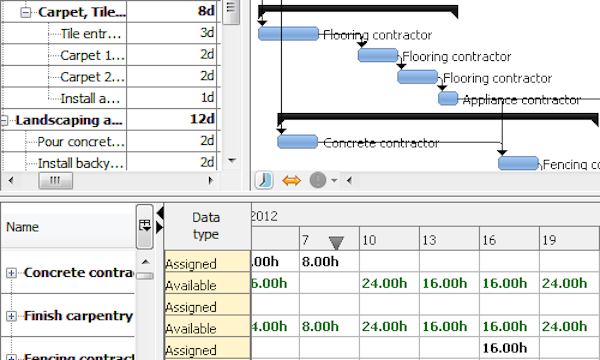Click the resource list vertical scrollbar thumb
600x360 pixels.
pyautogui.click(x=145, y=276)
